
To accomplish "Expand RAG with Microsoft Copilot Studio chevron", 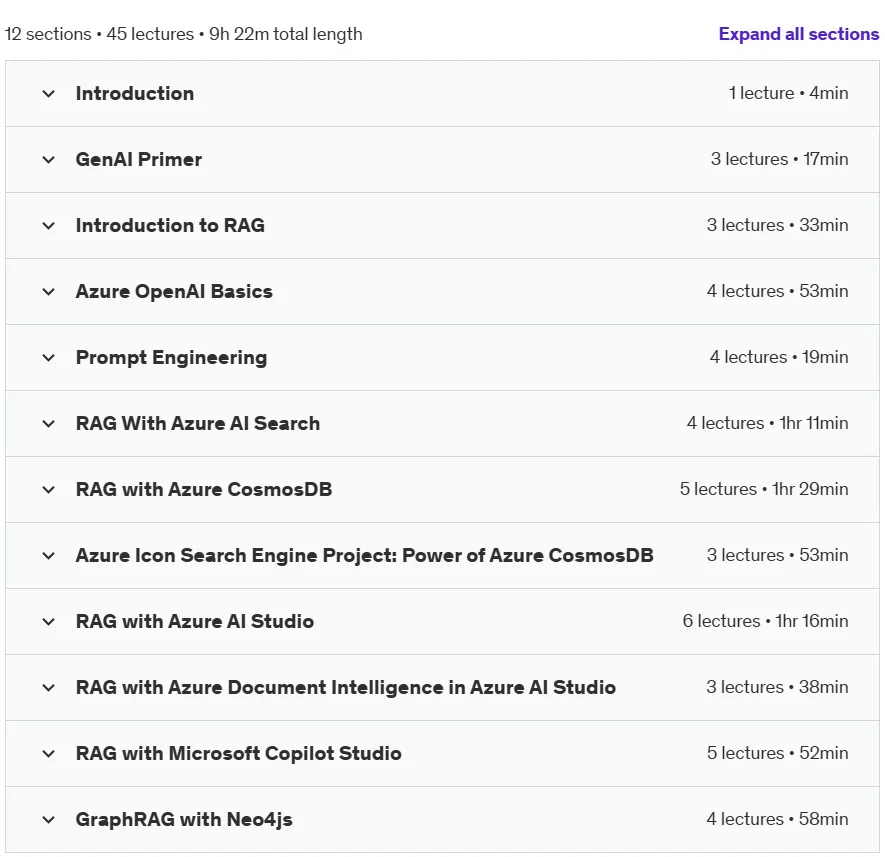I will tap(49, 754).
